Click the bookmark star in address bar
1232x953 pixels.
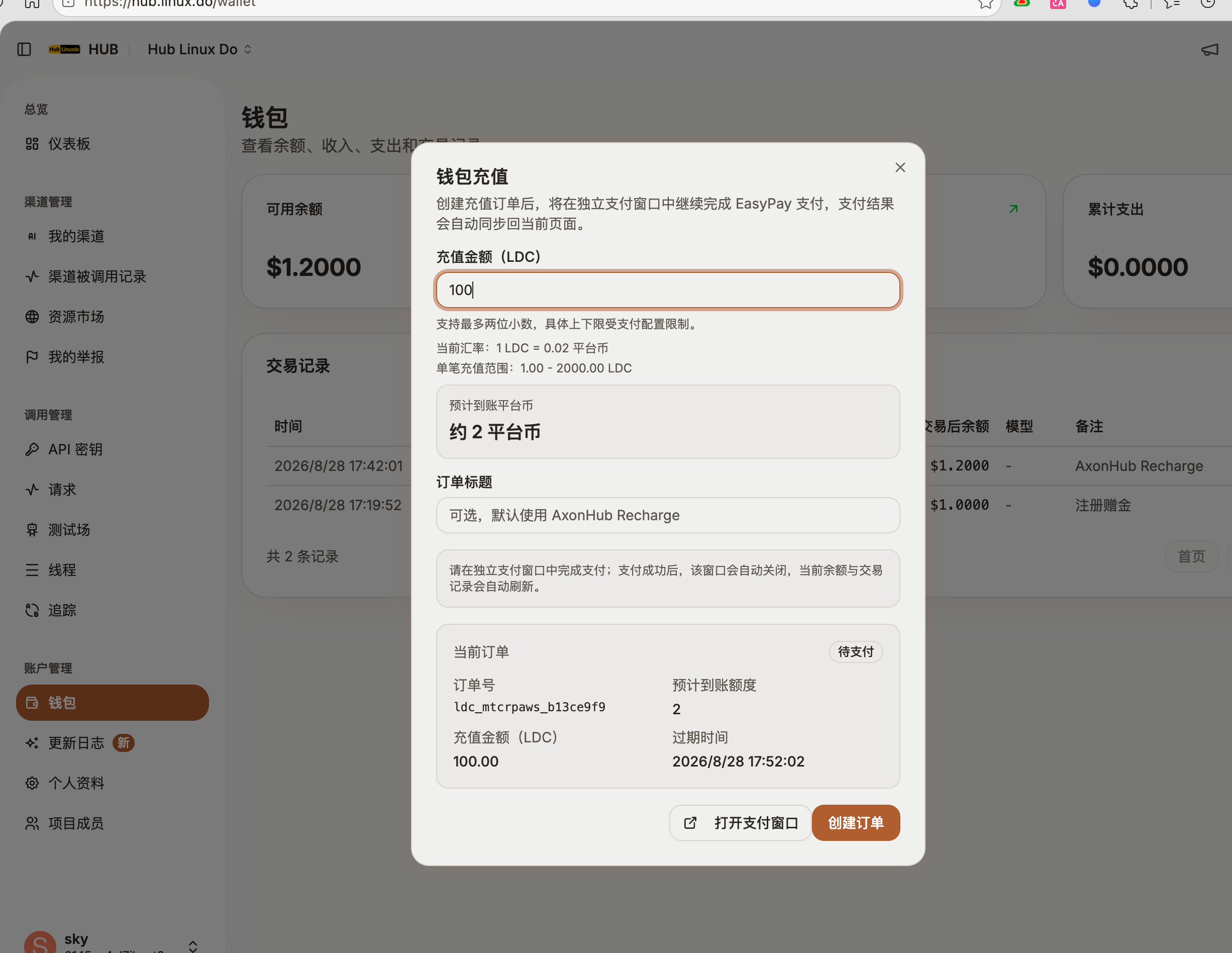pyautogui.click(x=985, y=4)
